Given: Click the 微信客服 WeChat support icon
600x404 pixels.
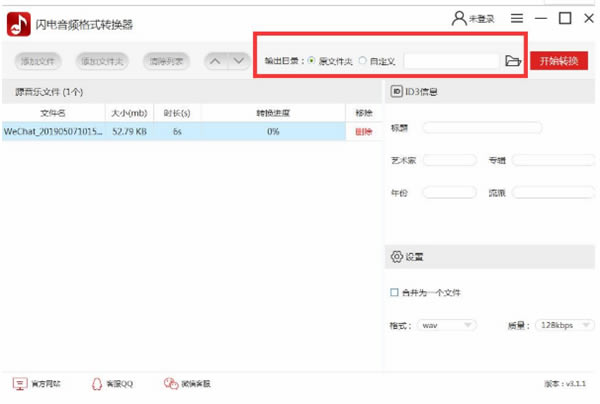Looking at the screenshot, I should tap(171, 383).
